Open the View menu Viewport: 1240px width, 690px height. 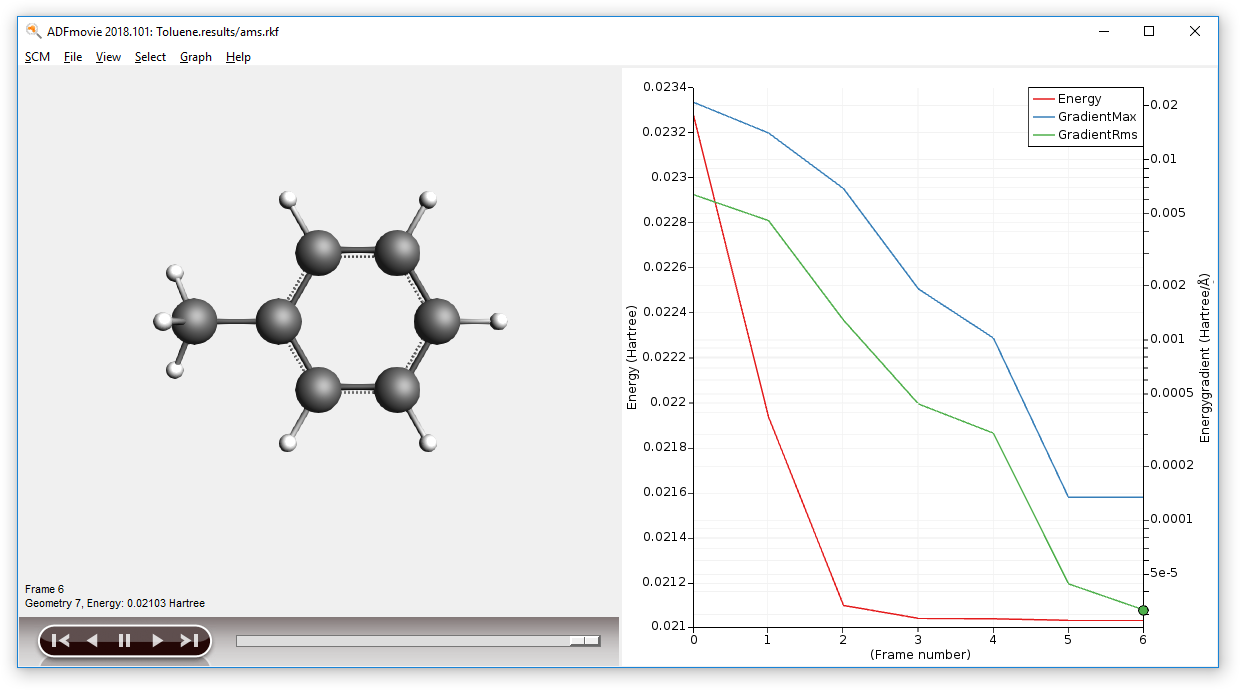[x=108, y=57]
